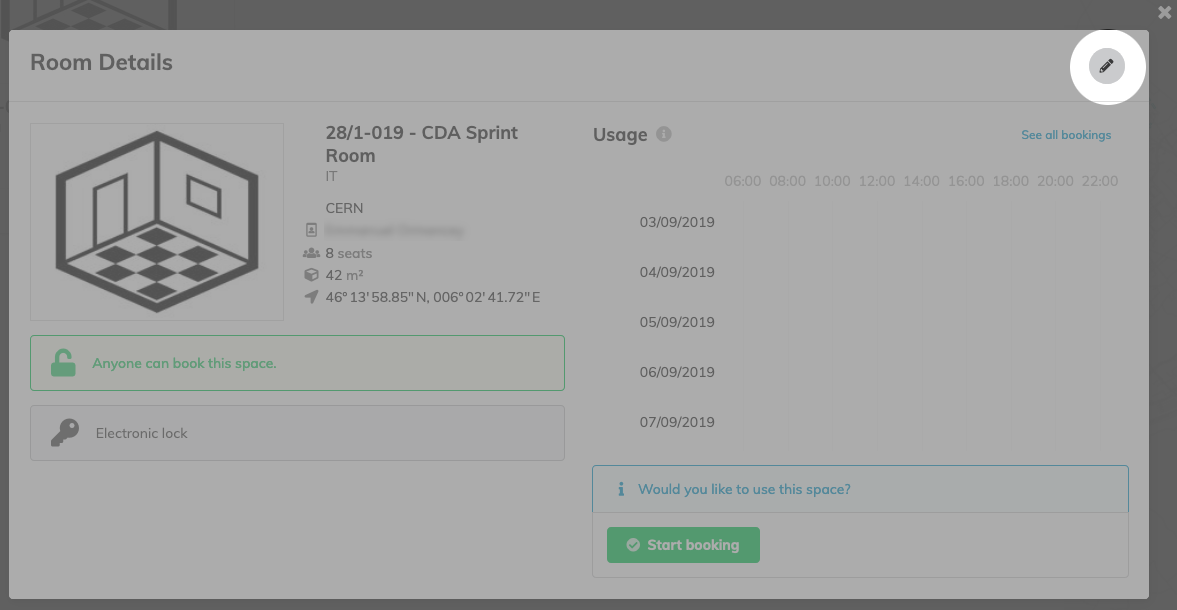1177x610 pixels.
Task: Open See all bookings link
Action: point(1066,135)
